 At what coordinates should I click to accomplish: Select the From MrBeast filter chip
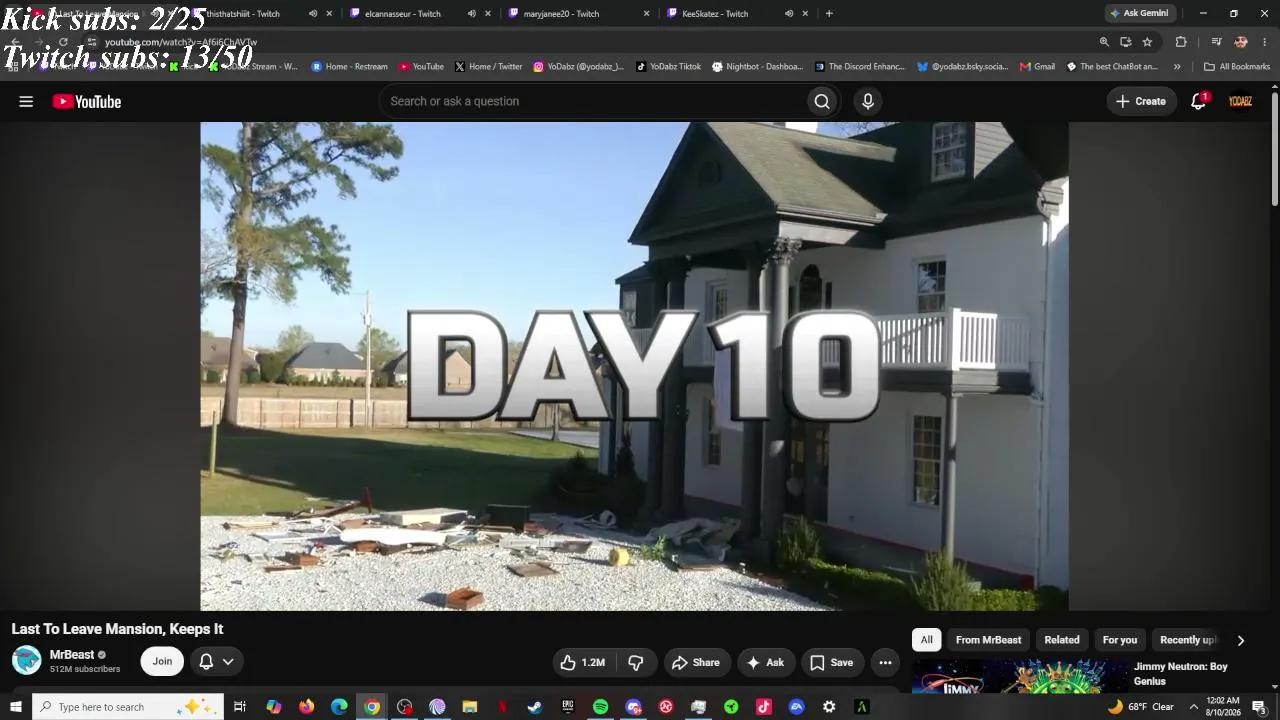click(x=988, y=640)
